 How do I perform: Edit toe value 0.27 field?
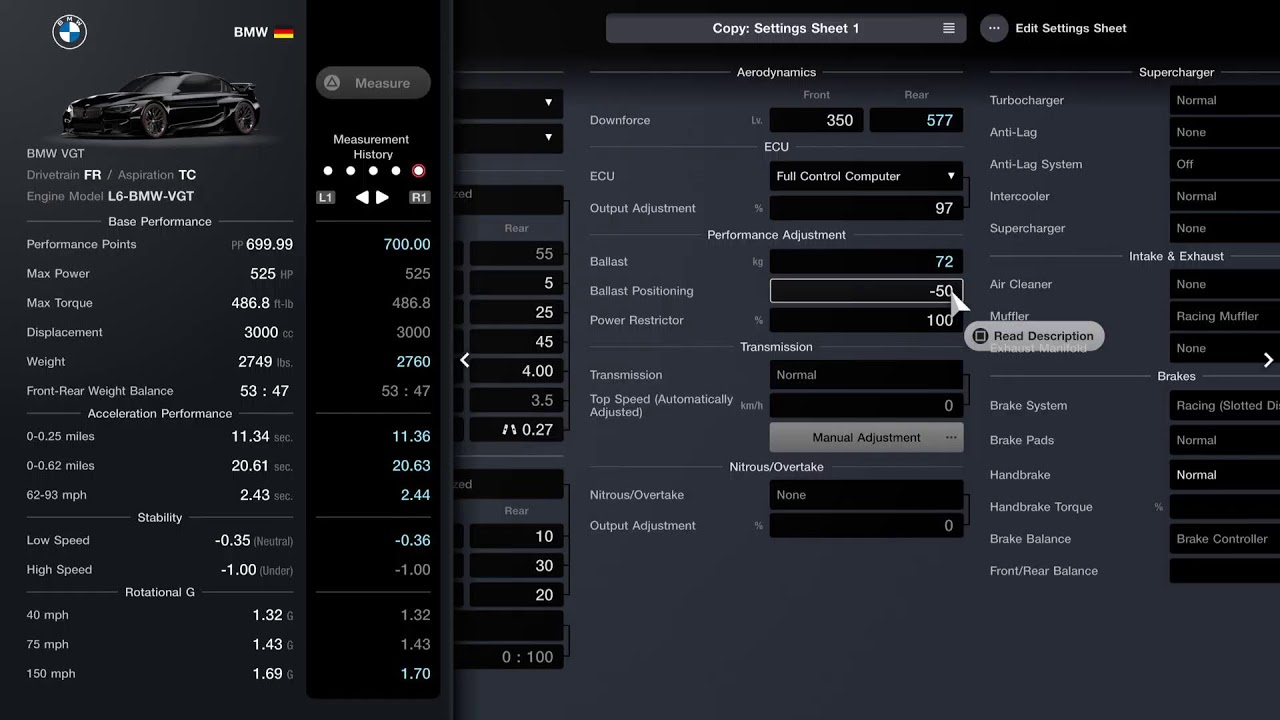[516, 430]
